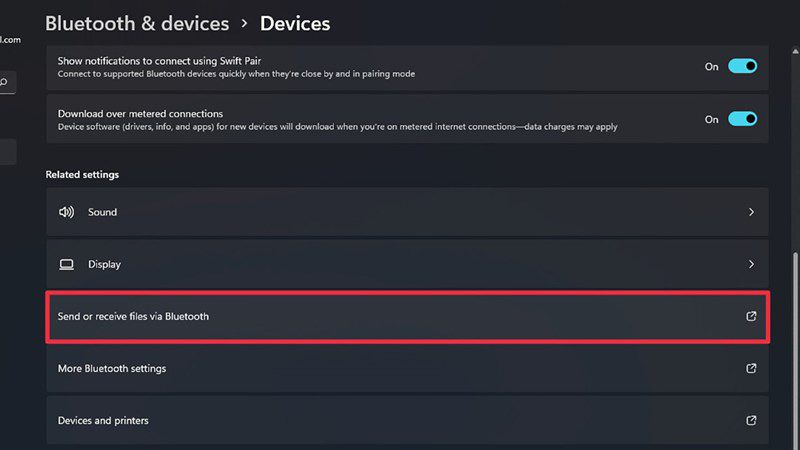Turn off Swift Pair notifications toggle
Image resolution: width=800 pixels, height=450 pixels.
(x=742, y=66)
